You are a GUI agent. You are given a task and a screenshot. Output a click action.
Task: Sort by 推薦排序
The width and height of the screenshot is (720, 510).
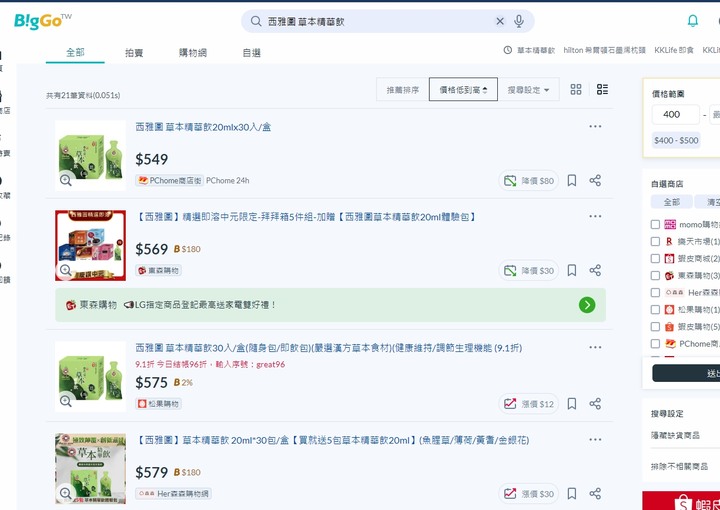(x=403, y=90)
